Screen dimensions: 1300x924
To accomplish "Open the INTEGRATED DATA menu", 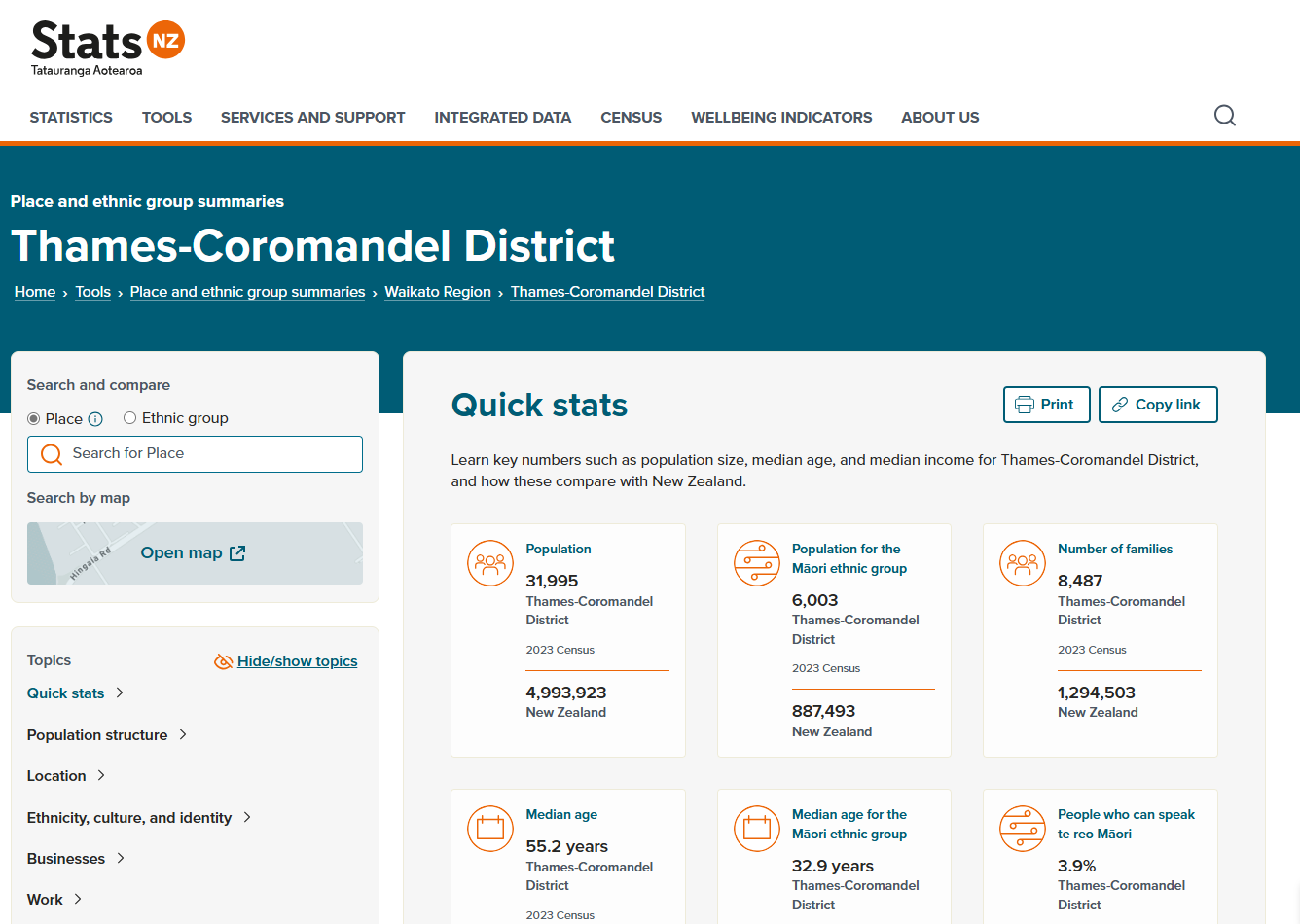I will tap(503, 118).
